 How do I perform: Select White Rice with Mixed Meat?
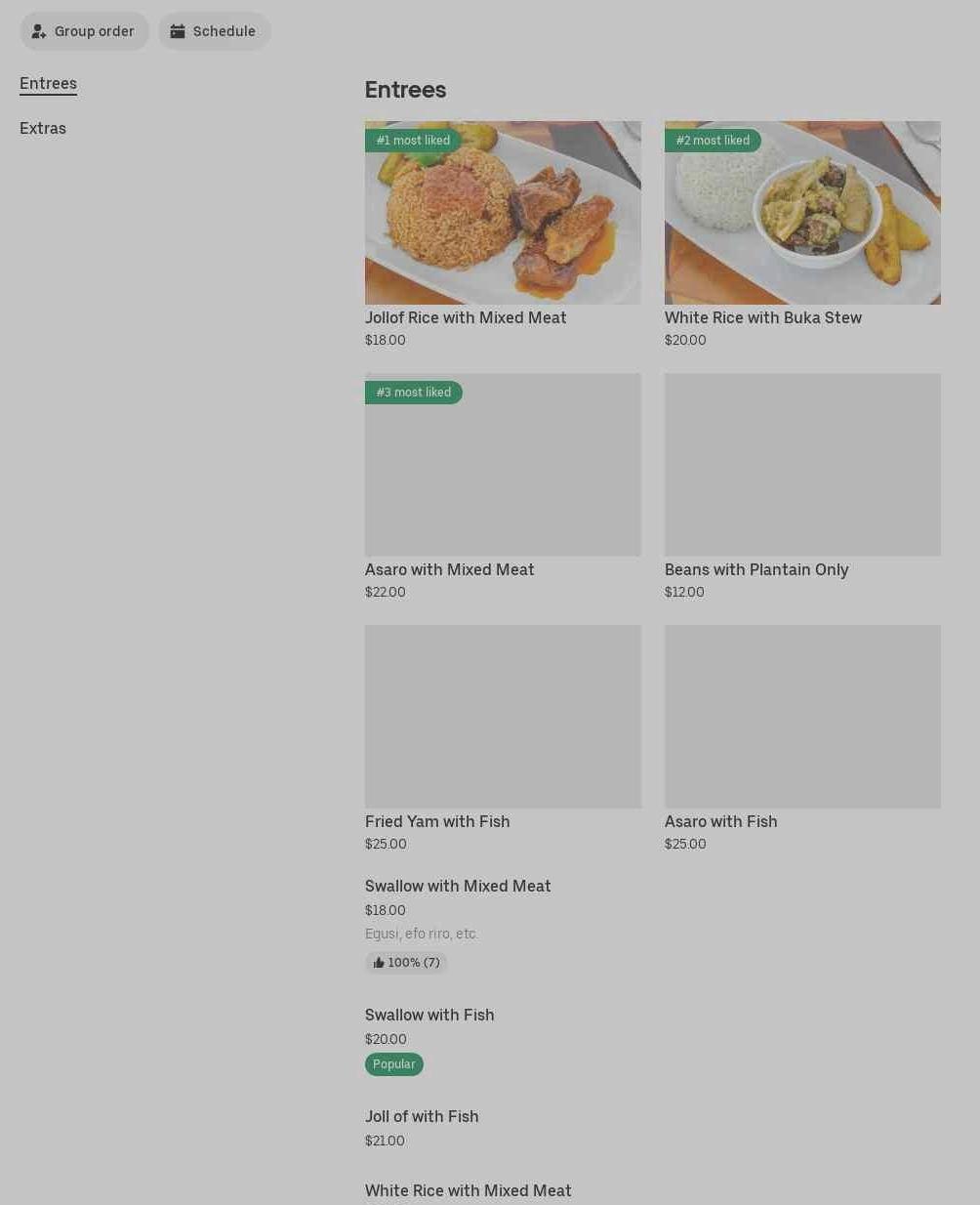pyautogui.click(x=468, y=1190)
